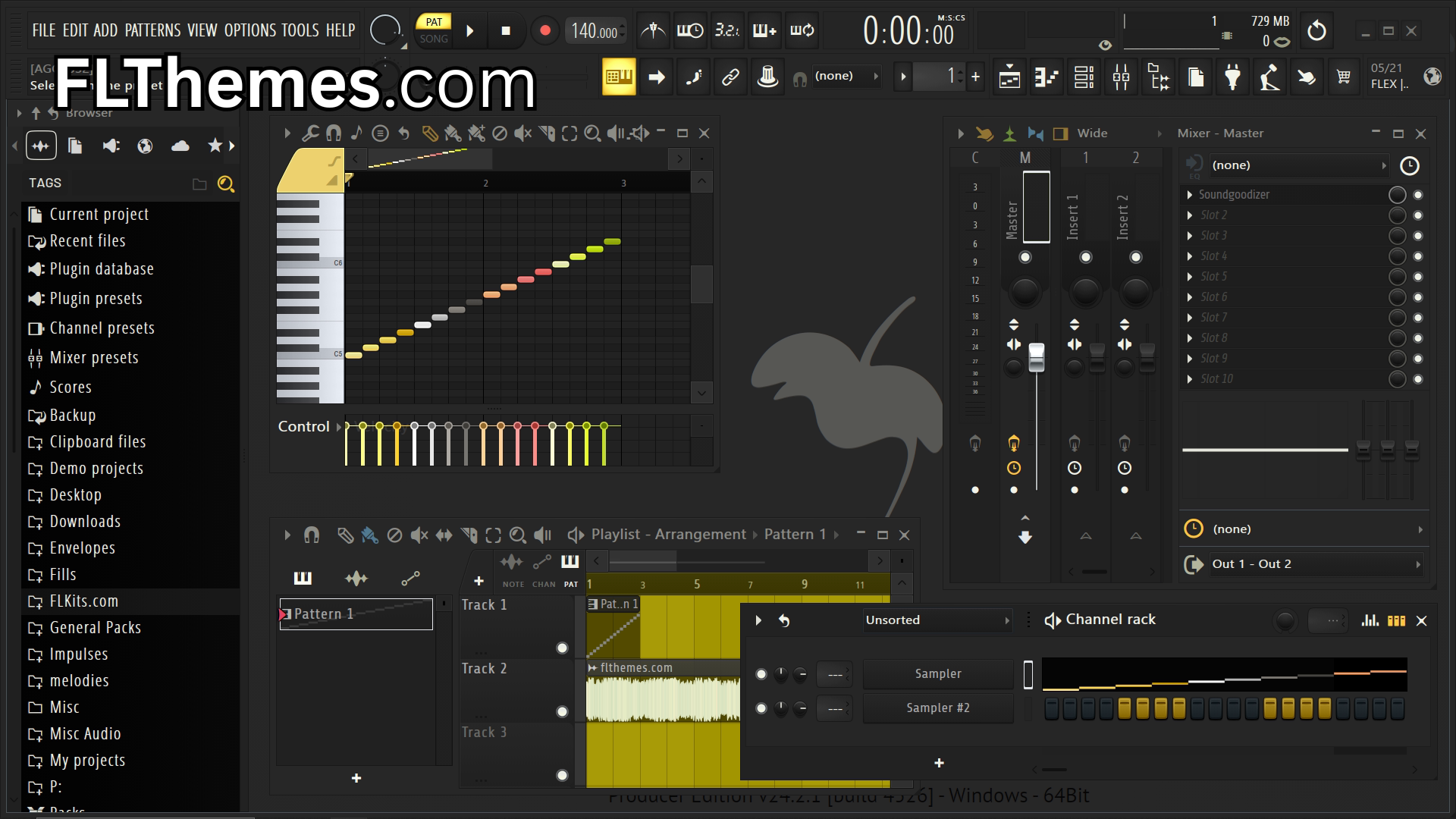Open the Channel rack view icon

pyautogui.click(x=1084, y=77)
